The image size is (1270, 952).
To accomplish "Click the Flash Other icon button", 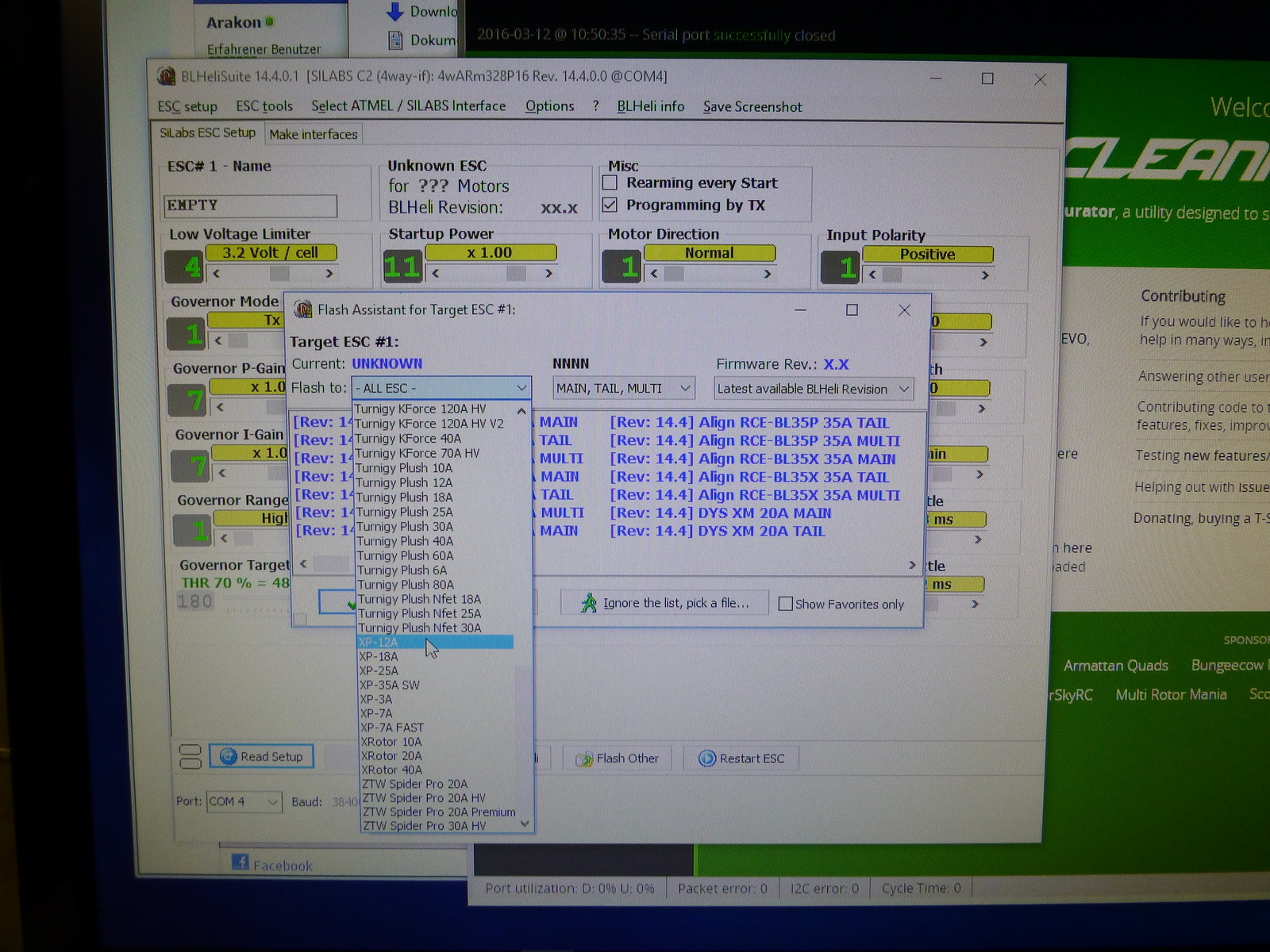I will [584, 759].
